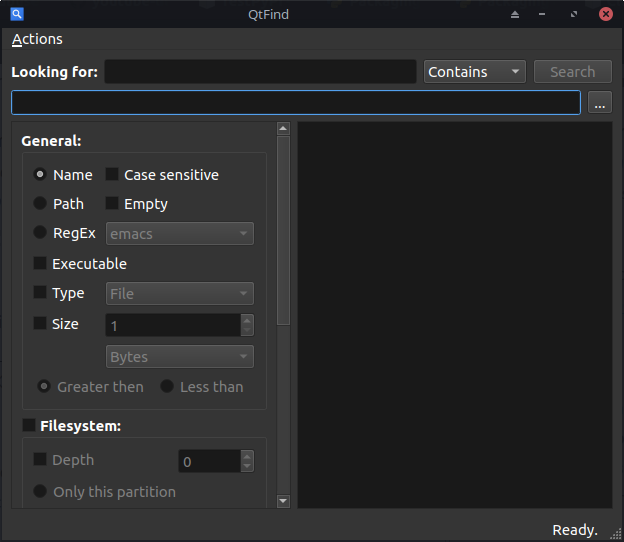Image resolution: width=624 pixels, height=542 pixels.
Task: Click the QtFind magnifier app icon
Action: [x=17, y=14]
